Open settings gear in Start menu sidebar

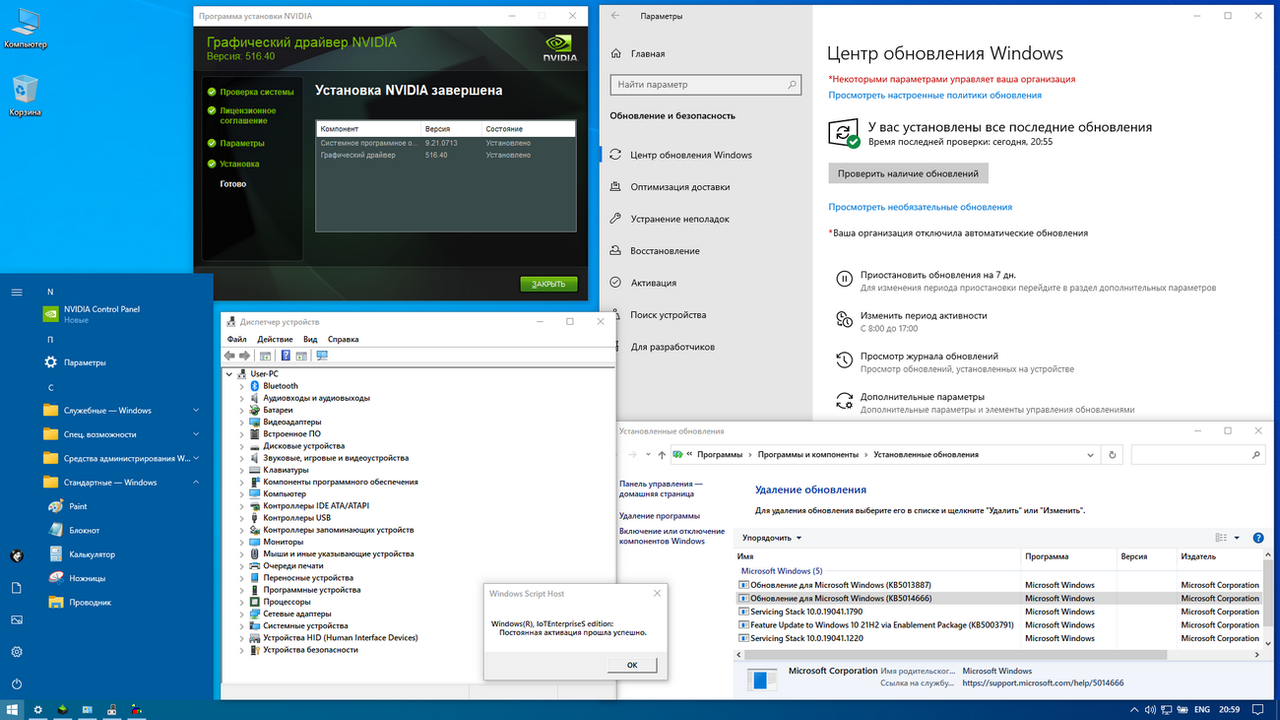[17, 652]
